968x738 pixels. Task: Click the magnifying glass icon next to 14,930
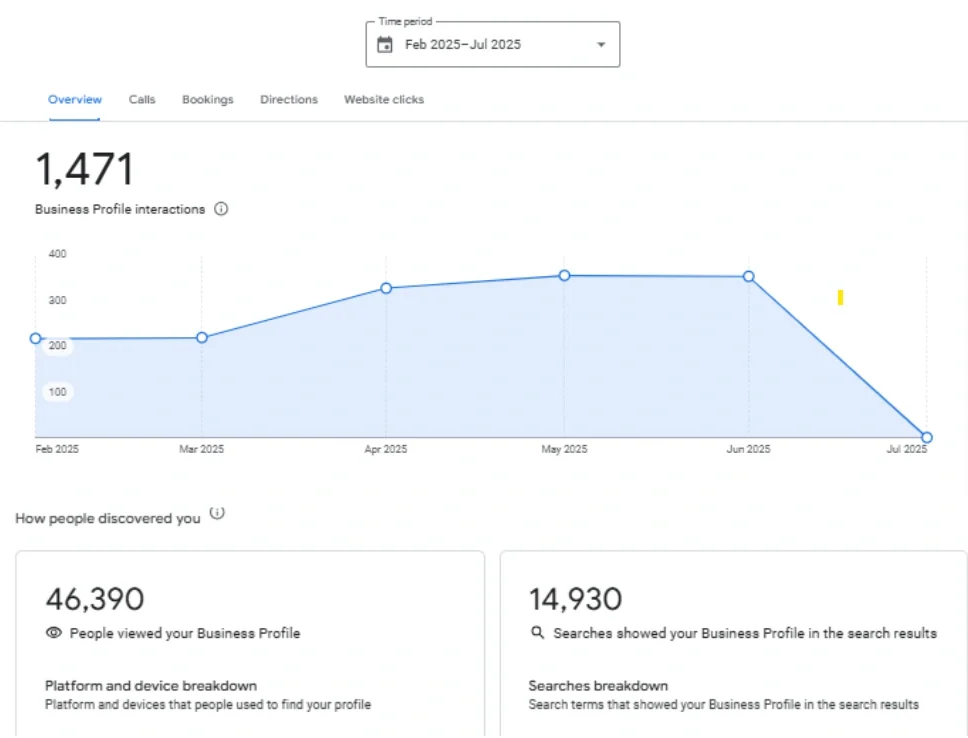(537, 632)
